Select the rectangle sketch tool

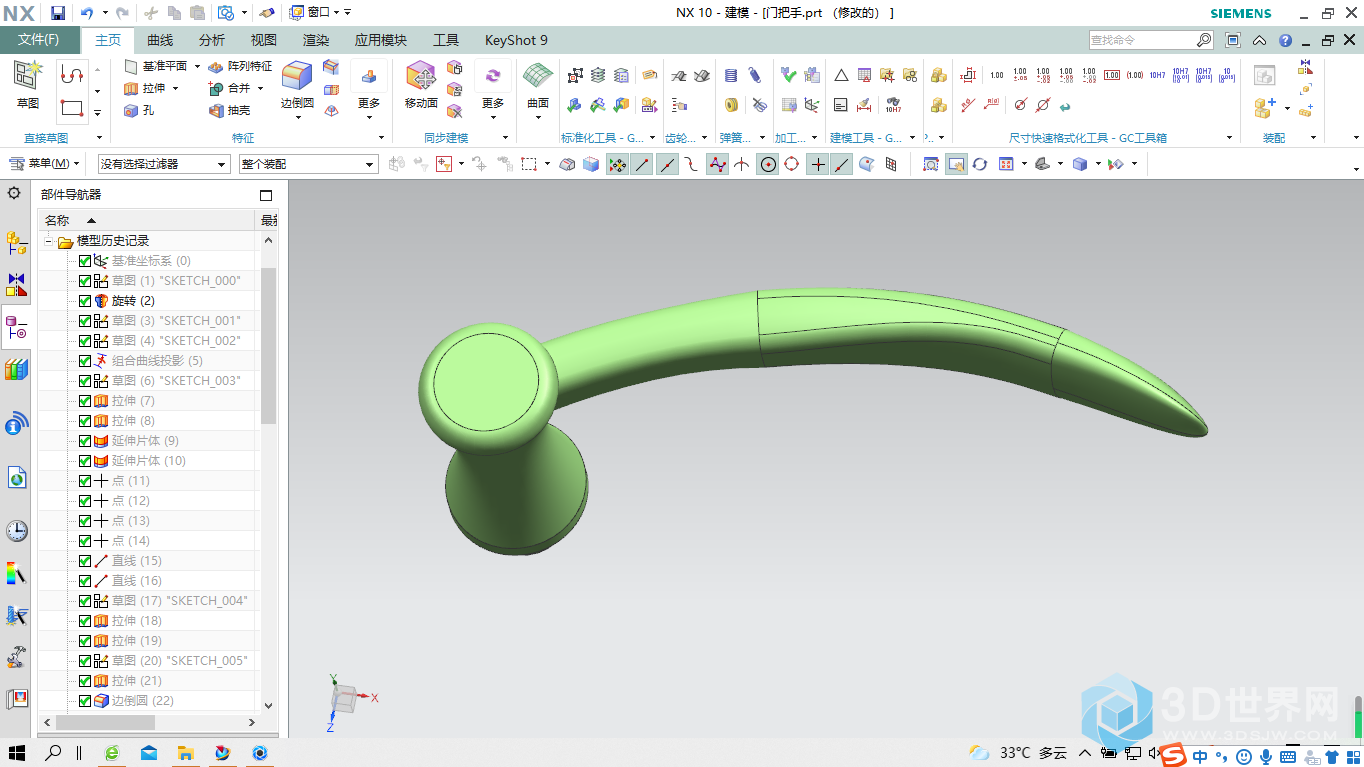point(72,108)
